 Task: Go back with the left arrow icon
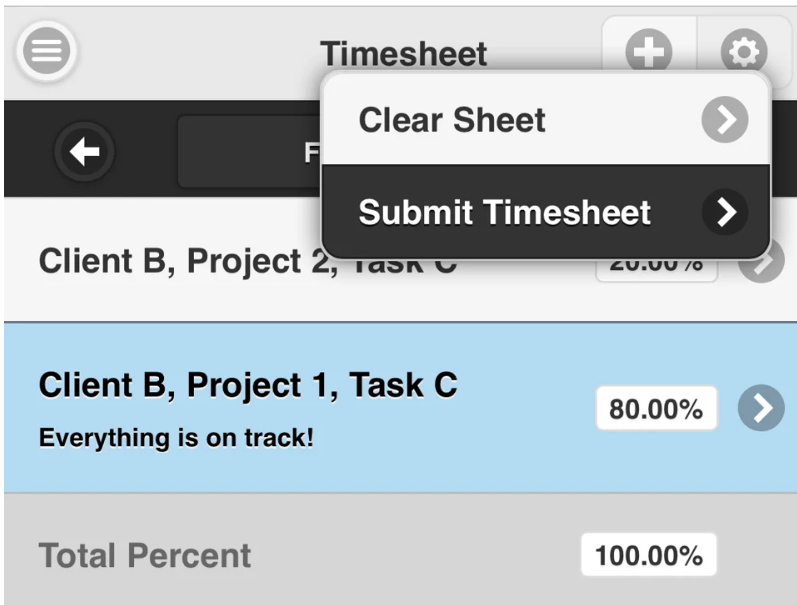84,152
